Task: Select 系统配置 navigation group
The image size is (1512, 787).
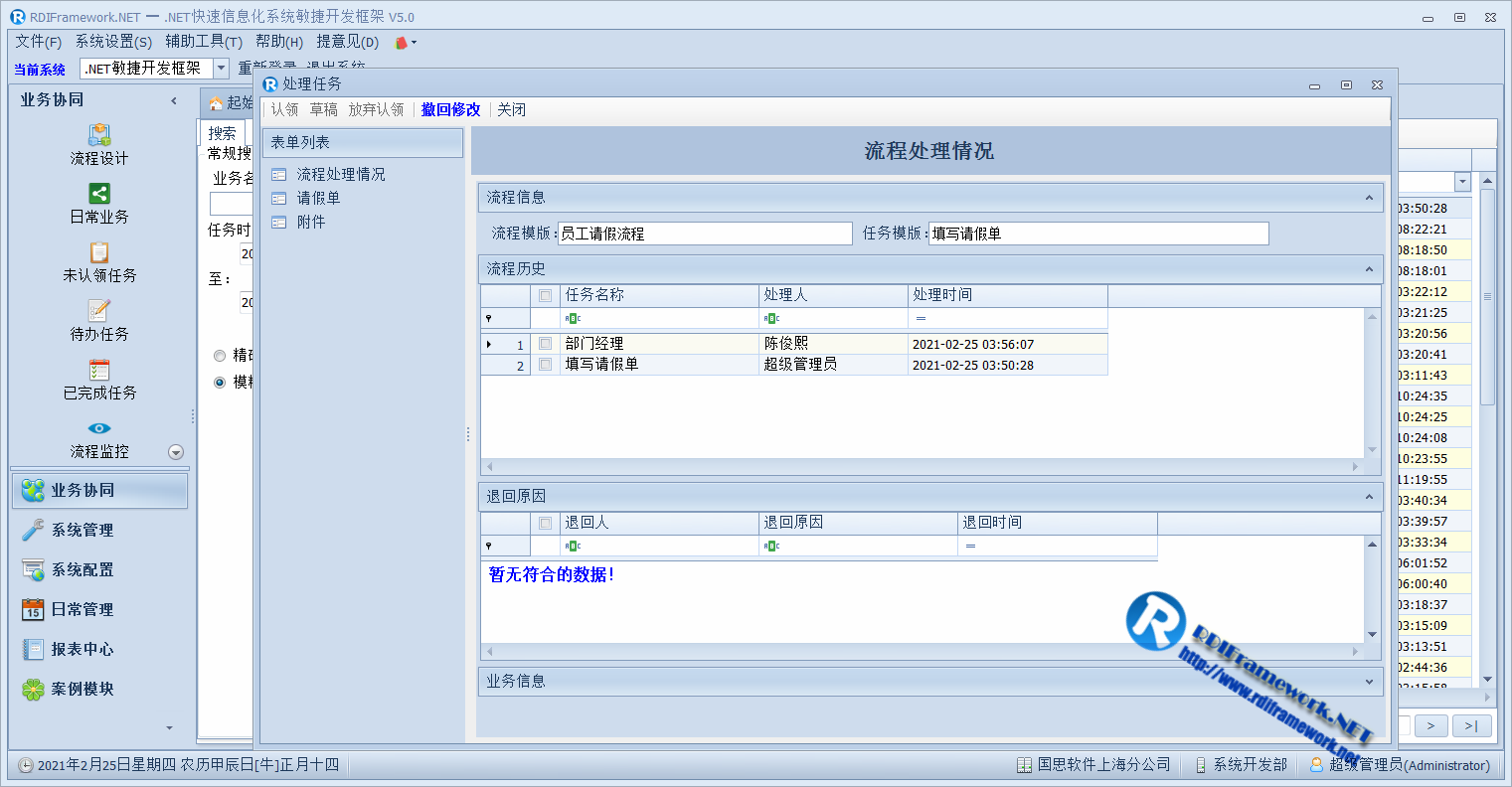Action: point(99,570)
